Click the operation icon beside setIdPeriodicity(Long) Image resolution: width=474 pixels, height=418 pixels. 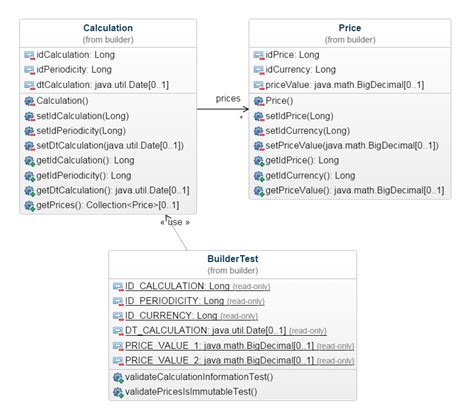pos(29,131)
